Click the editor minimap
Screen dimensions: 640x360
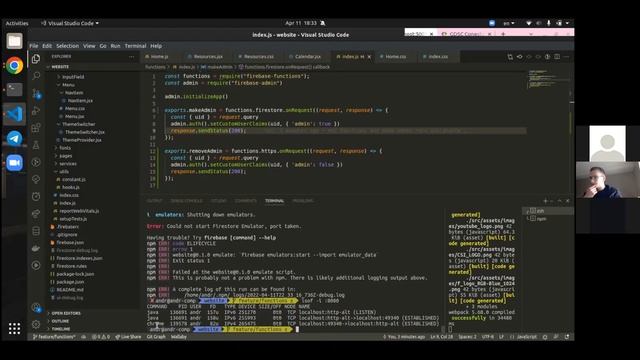tap(548, 80)
